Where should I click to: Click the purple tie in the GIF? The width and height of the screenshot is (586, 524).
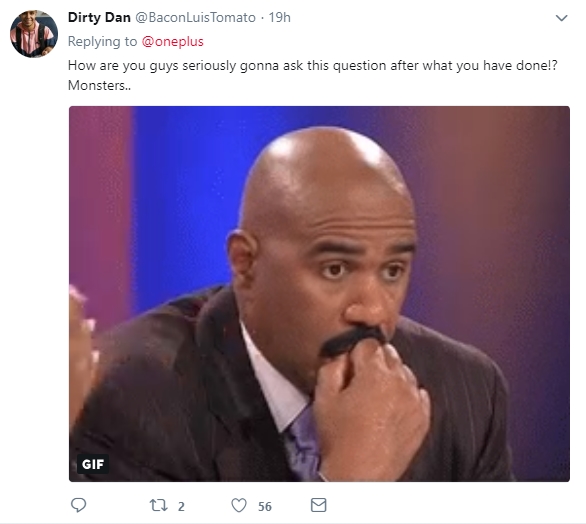point(303,443)
